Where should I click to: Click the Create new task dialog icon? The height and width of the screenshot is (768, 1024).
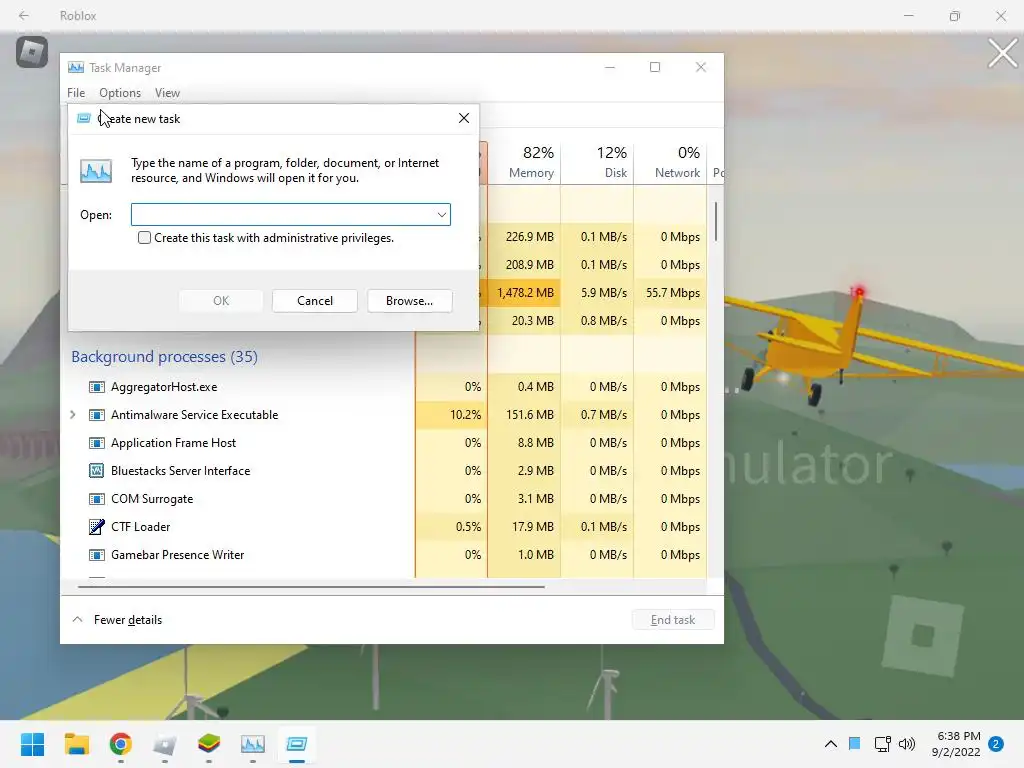[x=84, y=118]
